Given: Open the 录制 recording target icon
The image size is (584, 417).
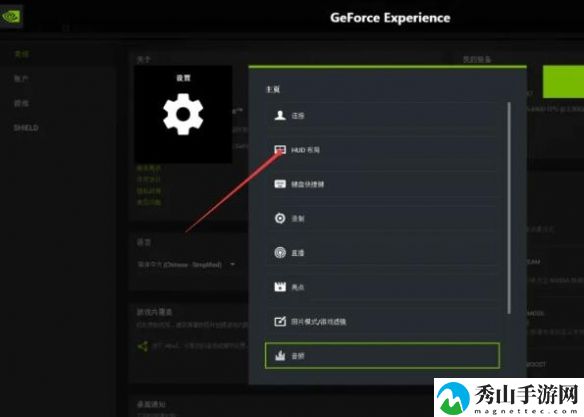Looking at the screenshot, I should (280, 218).
